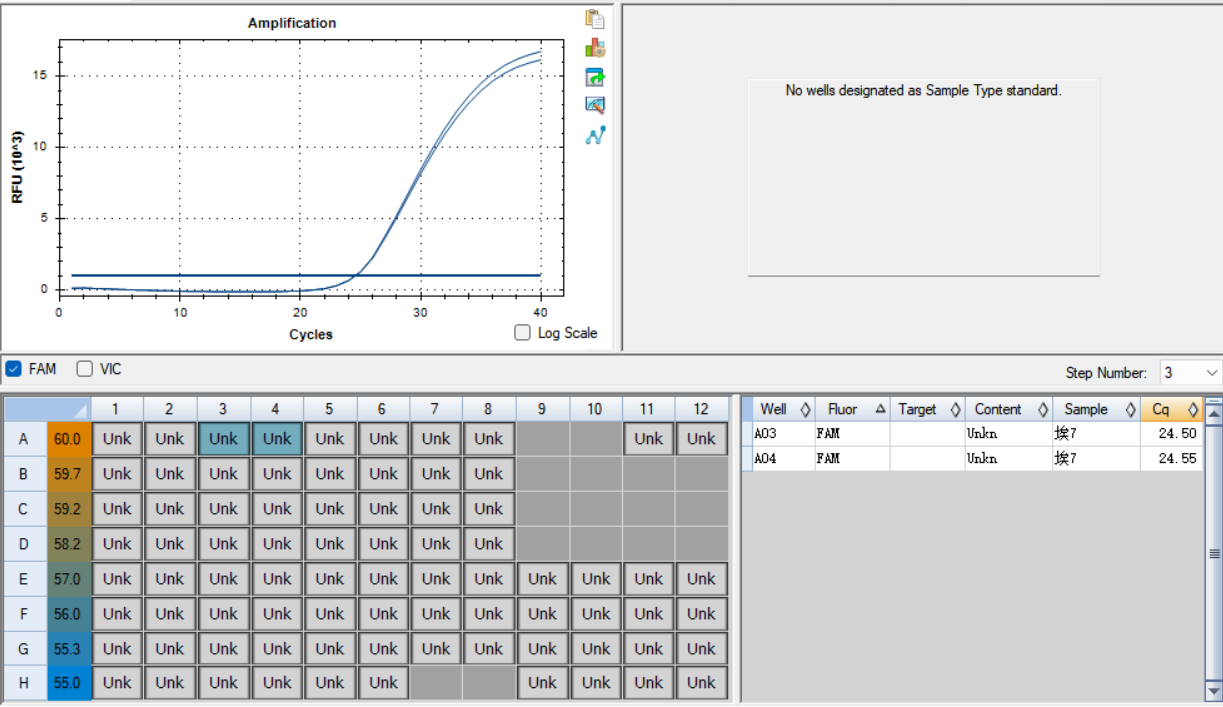Select Unk well C8

[489, 508]
